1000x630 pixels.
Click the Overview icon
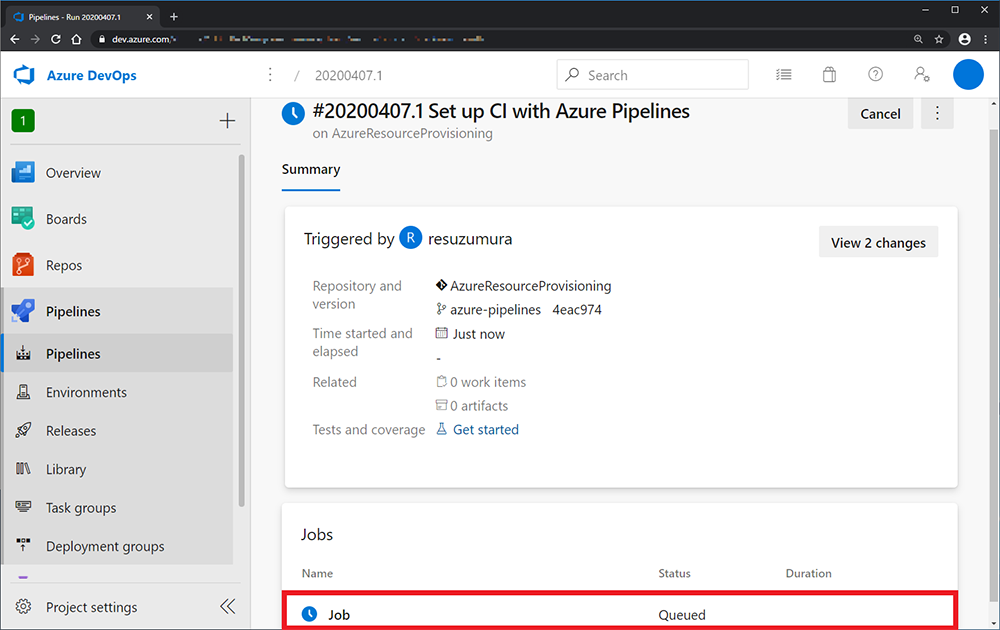(x=23, y=173)
